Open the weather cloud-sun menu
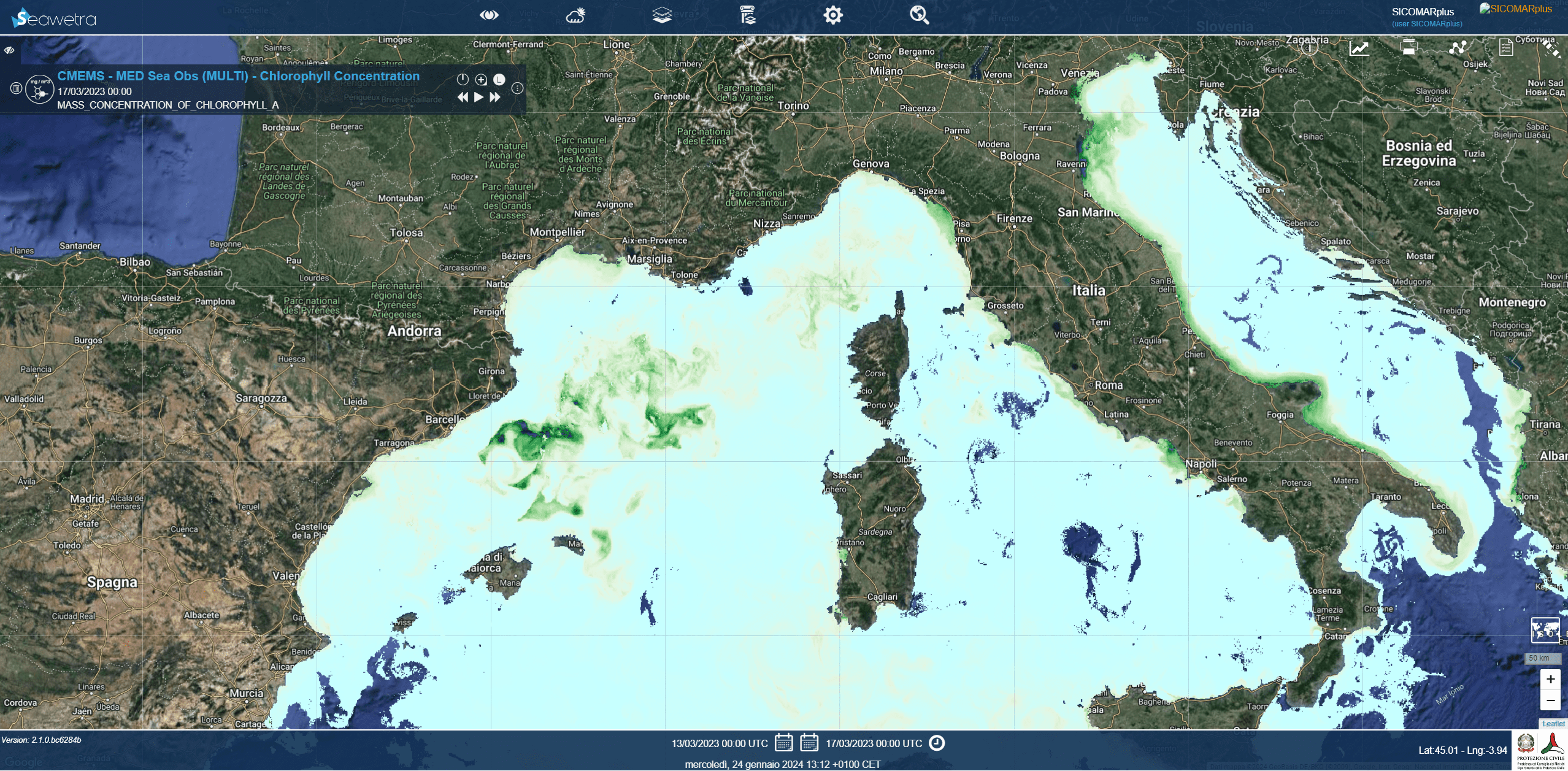 pos(575,15)
